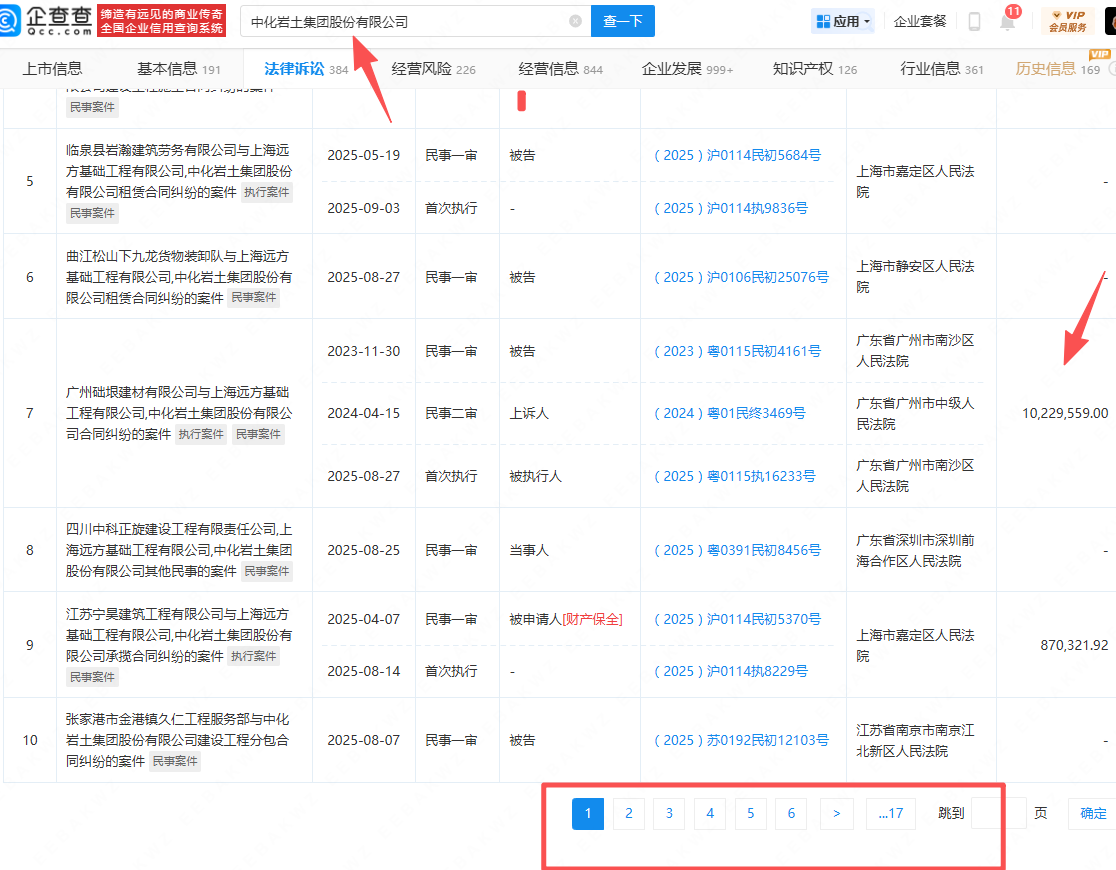Viewport: 1116px width, 870px height.
Task: Click the 被执行人 role cell
Action: tap(535, 476)
